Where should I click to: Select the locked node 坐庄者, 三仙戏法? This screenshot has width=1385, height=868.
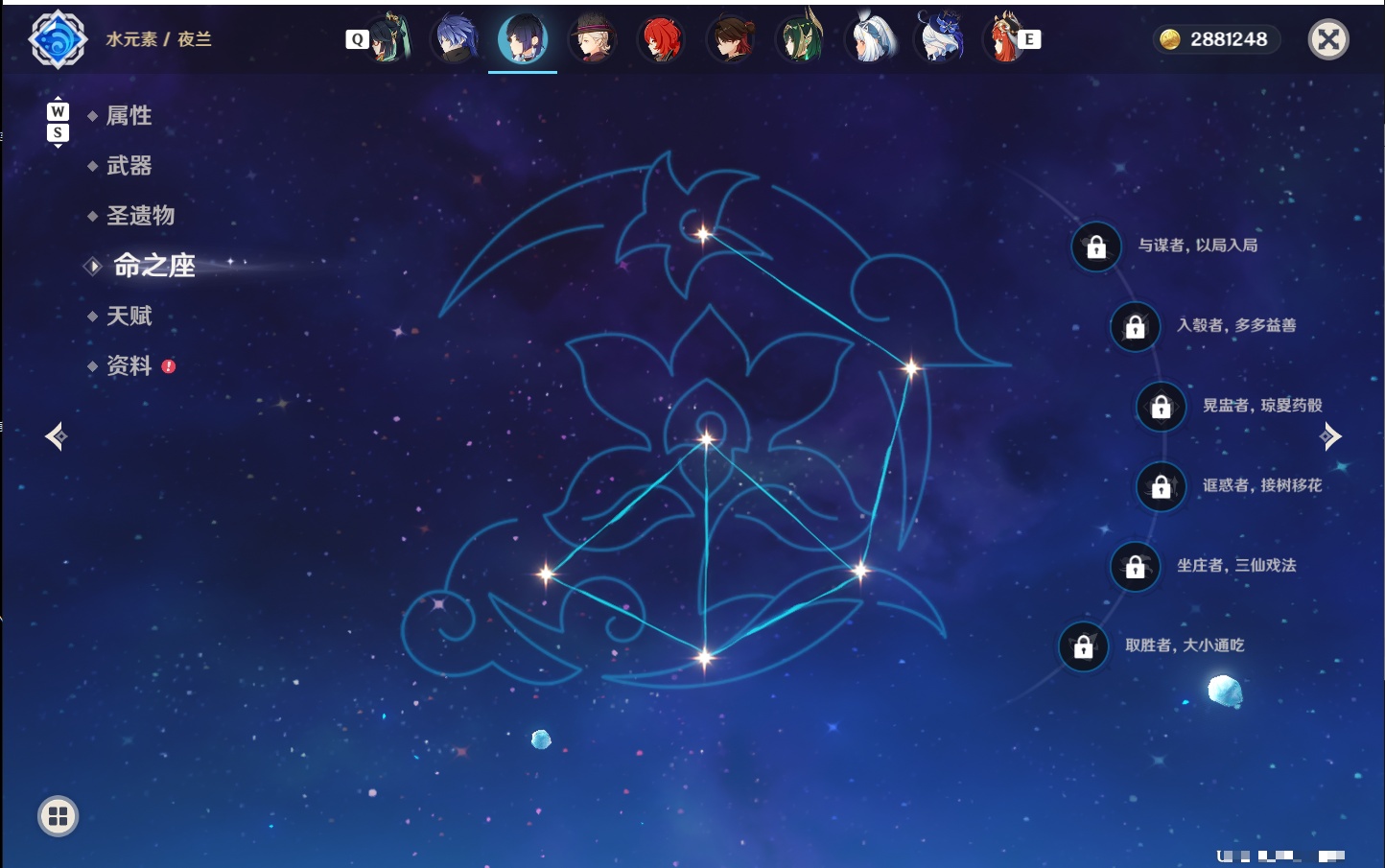click(x=1136, y=566)
